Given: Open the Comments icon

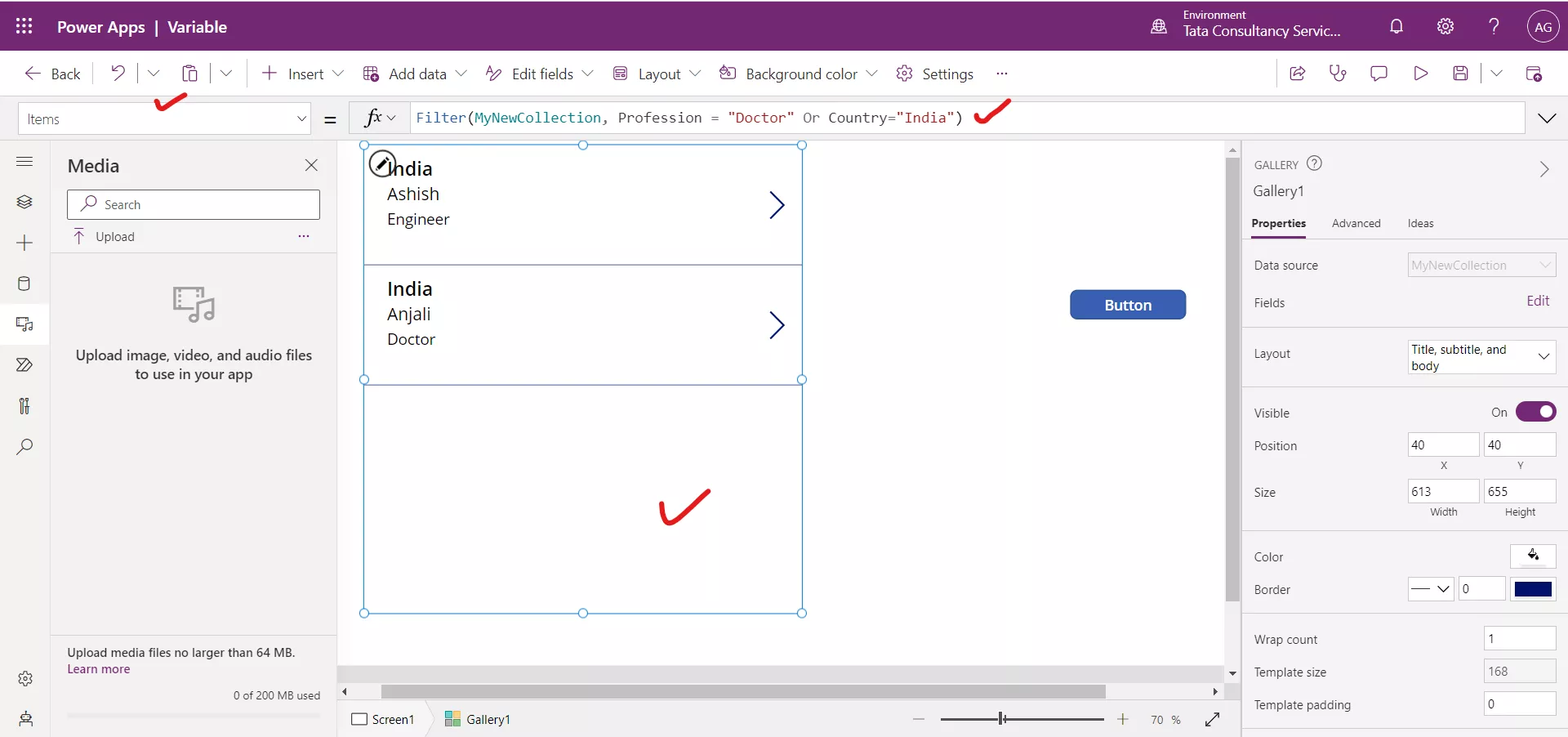Looking at the screenshot, I should 1379,74.
